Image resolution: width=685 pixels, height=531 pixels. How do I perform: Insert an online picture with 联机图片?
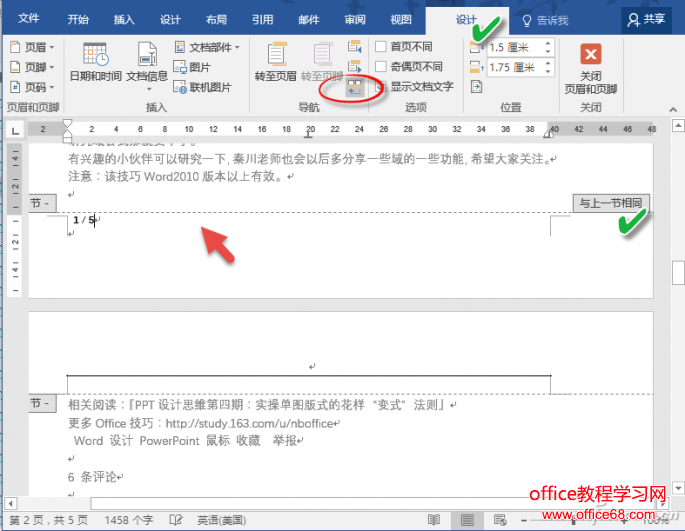click(x=202, y=87)
